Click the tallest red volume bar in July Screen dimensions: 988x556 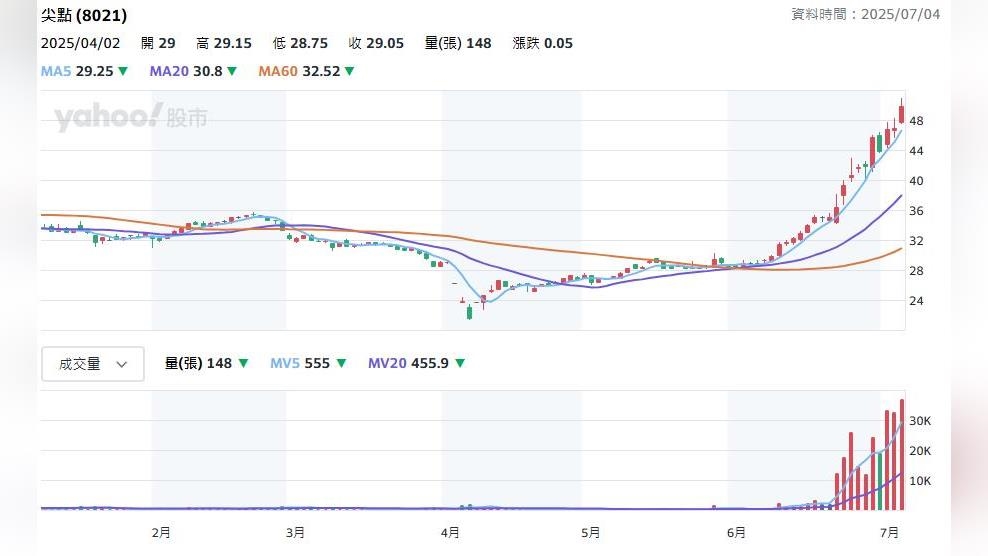coord(902,454)
